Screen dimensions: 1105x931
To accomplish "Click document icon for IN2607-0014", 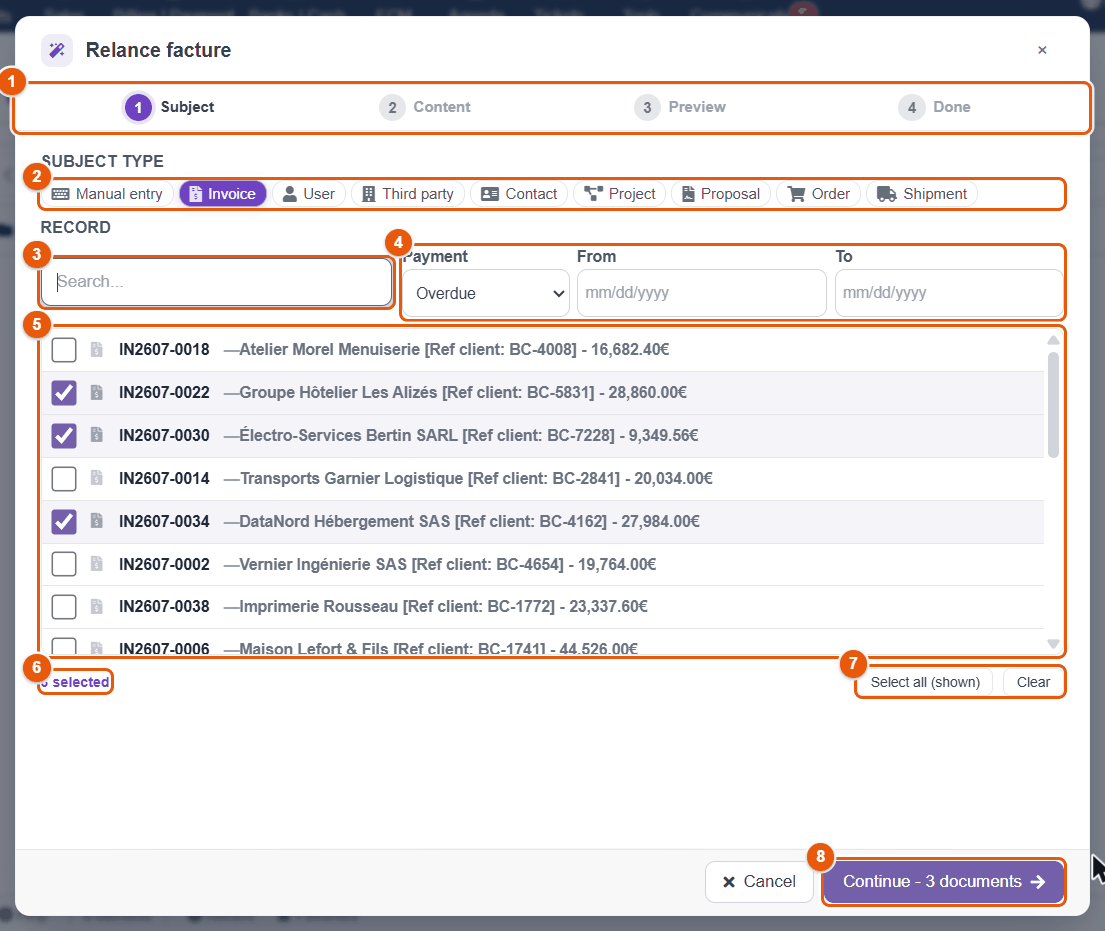I will tap(97, 478).
